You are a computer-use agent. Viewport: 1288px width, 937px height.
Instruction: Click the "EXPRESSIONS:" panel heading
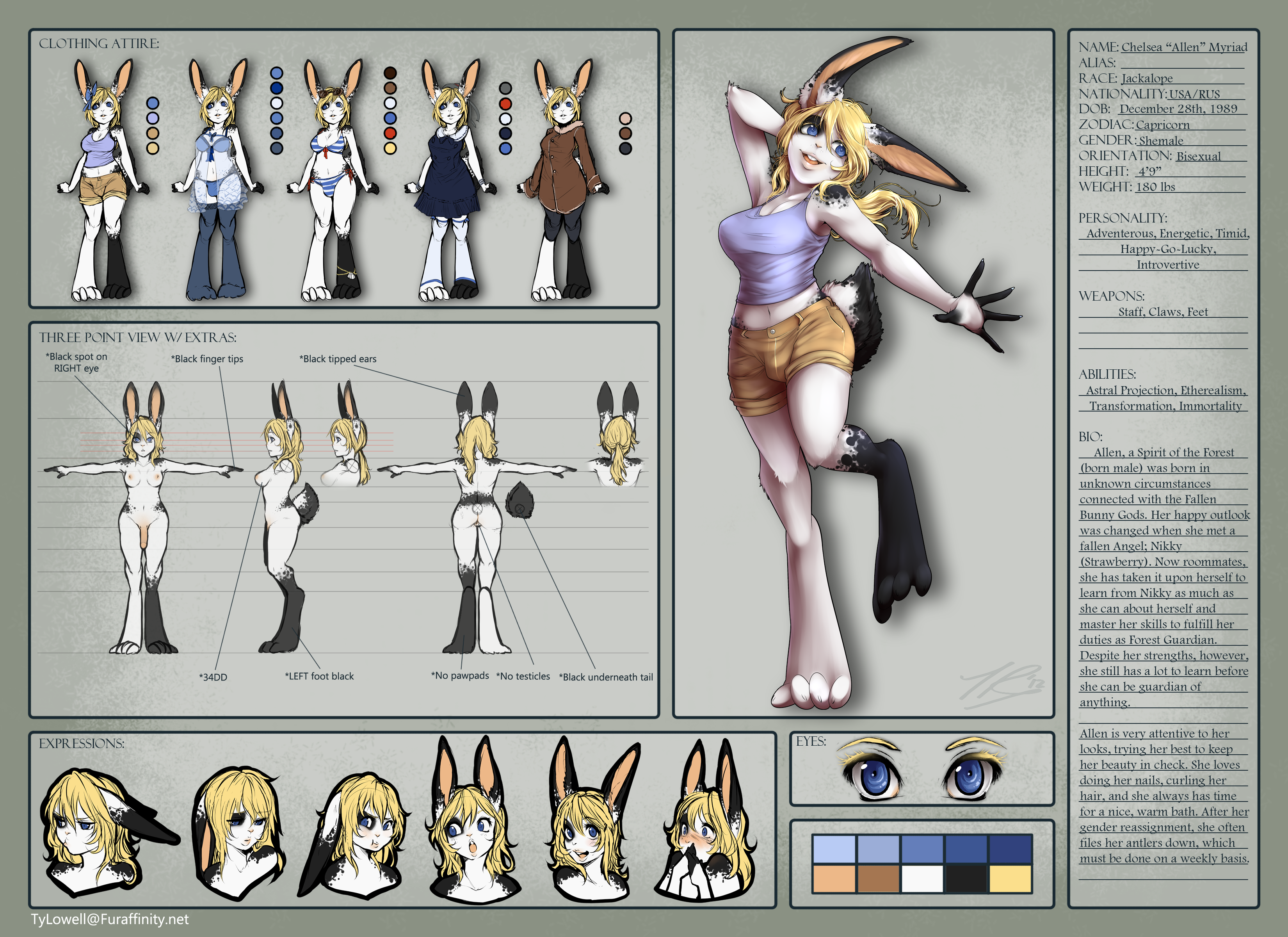tap(81, 743)
